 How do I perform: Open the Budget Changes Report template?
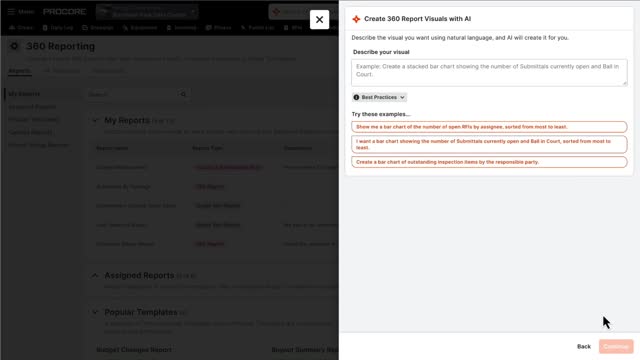pyautogui.click(x=134, y=350)
